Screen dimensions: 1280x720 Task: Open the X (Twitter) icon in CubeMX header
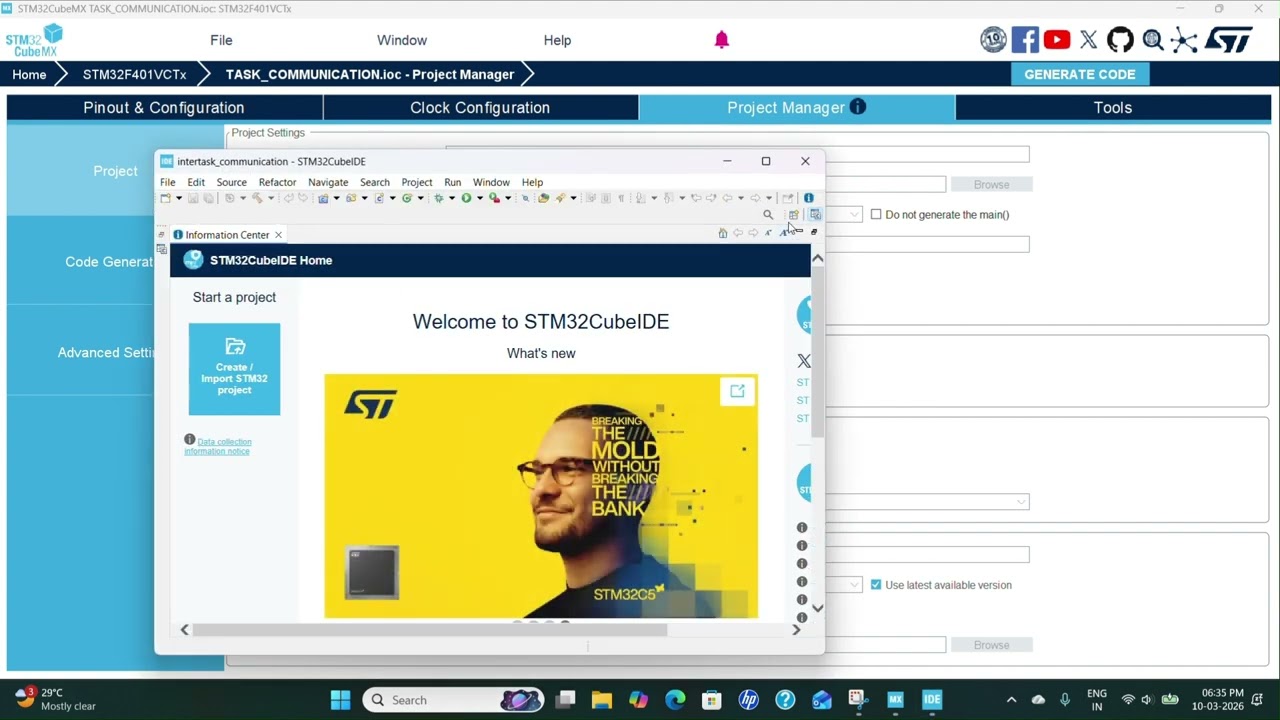[1089, 40]
